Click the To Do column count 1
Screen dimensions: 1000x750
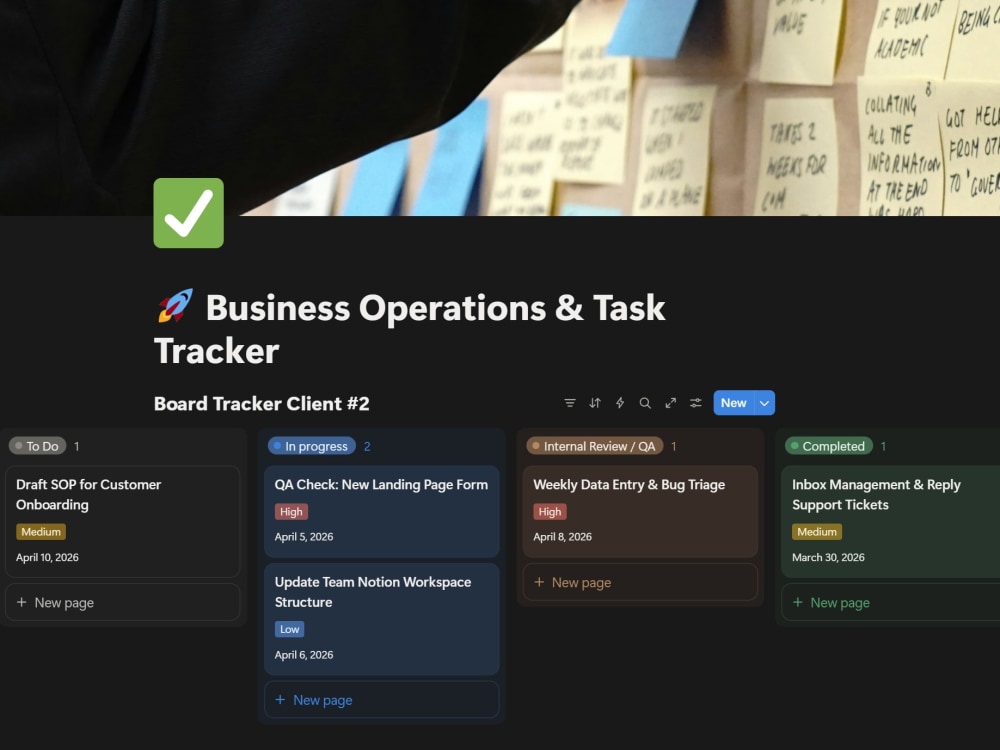77,446
